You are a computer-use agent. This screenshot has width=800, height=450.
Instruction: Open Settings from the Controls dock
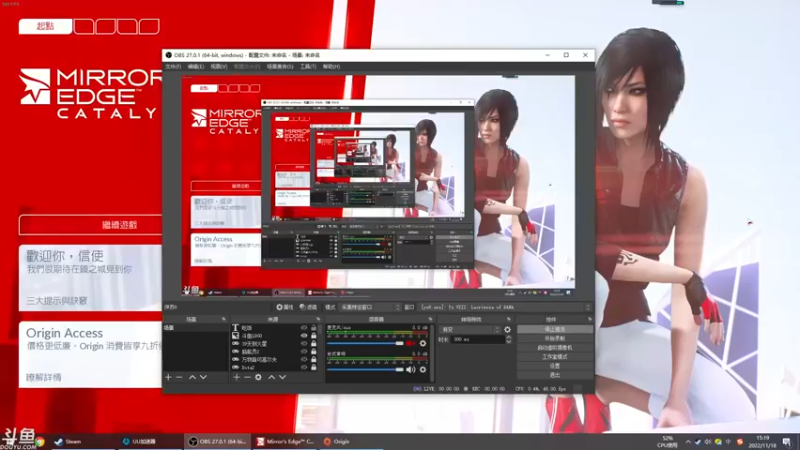click(x=555, y=366)
